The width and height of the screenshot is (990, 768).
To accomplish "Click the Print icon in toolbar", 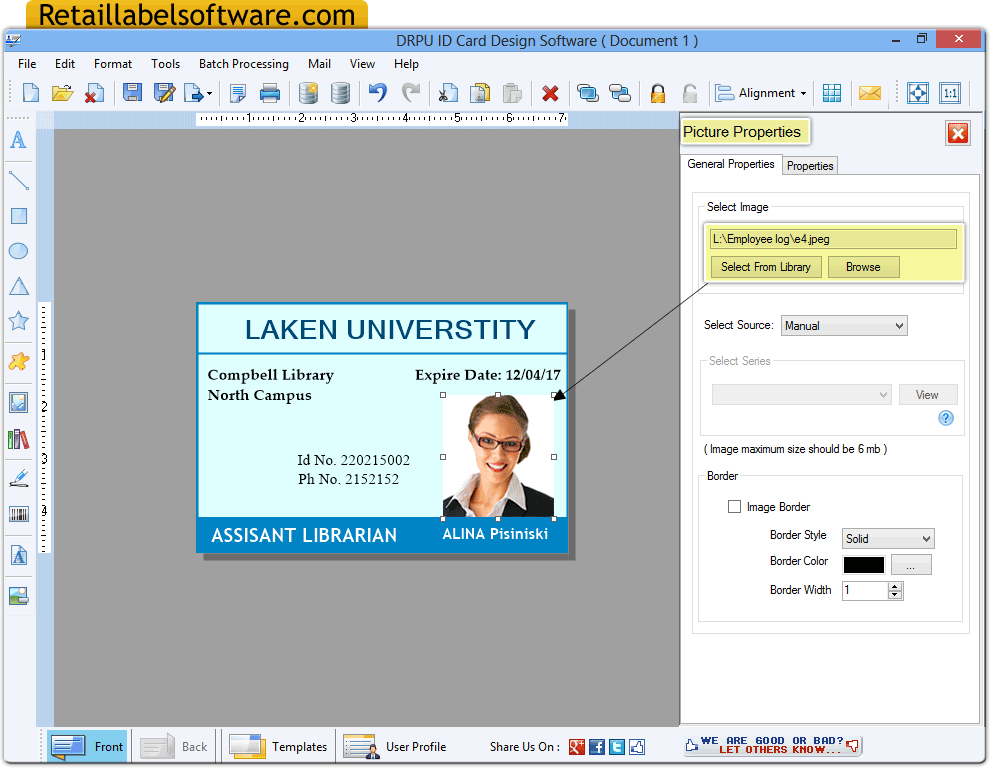I will click(270, 93).
